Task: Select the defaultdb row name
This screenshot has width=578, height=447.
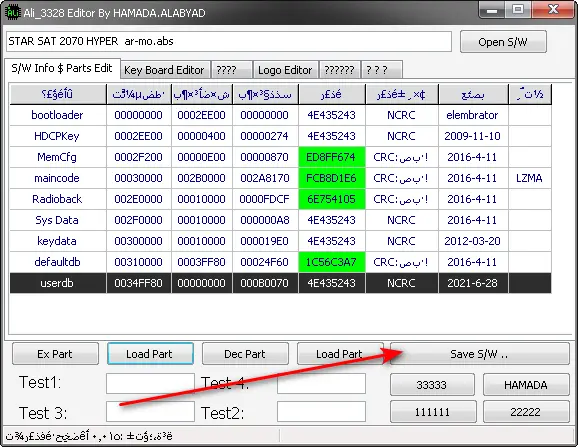Action: point(58,262)
